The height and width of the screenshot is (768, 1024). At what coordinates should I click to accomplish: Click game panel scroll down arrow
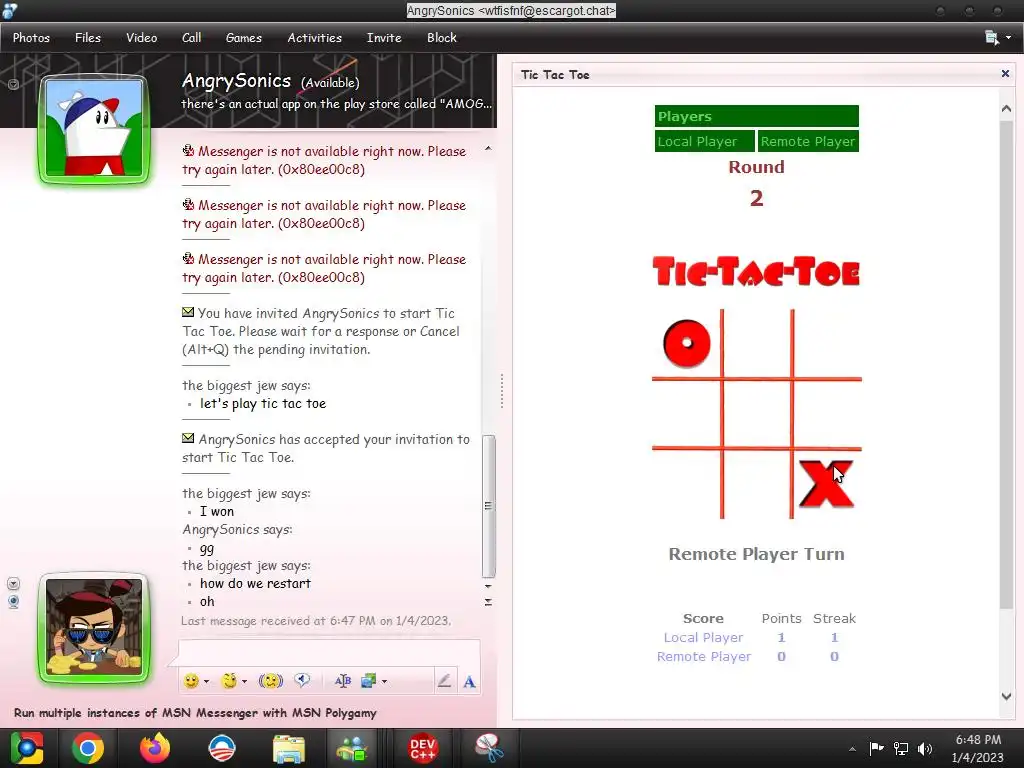tap(1006, 696)
